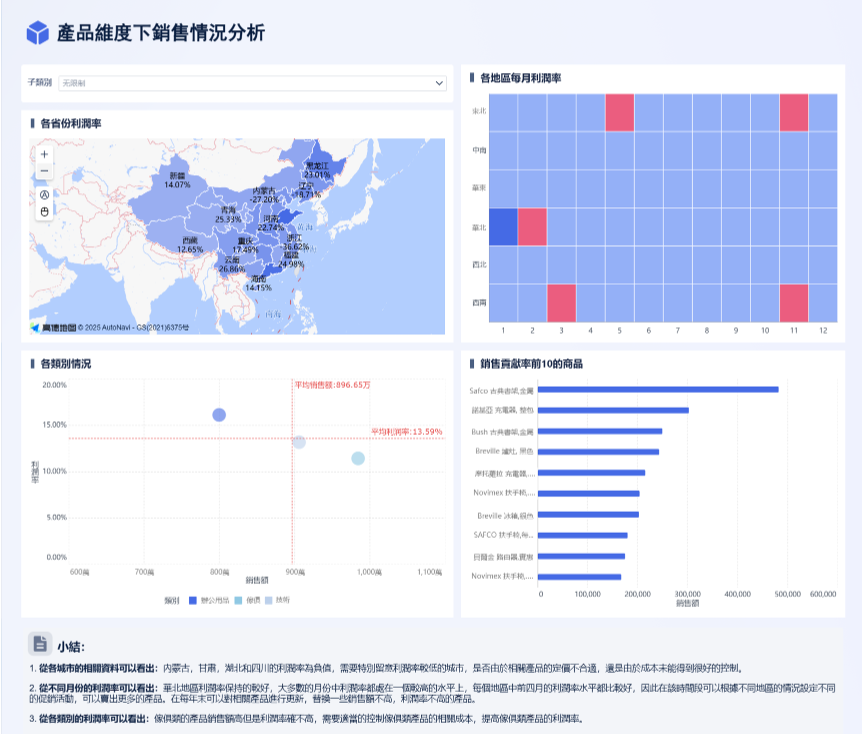This screenshot has height=734, width=862.
Task: Click 内蒙古 -27.20% label on map
Action: click(x=264, y=195)
